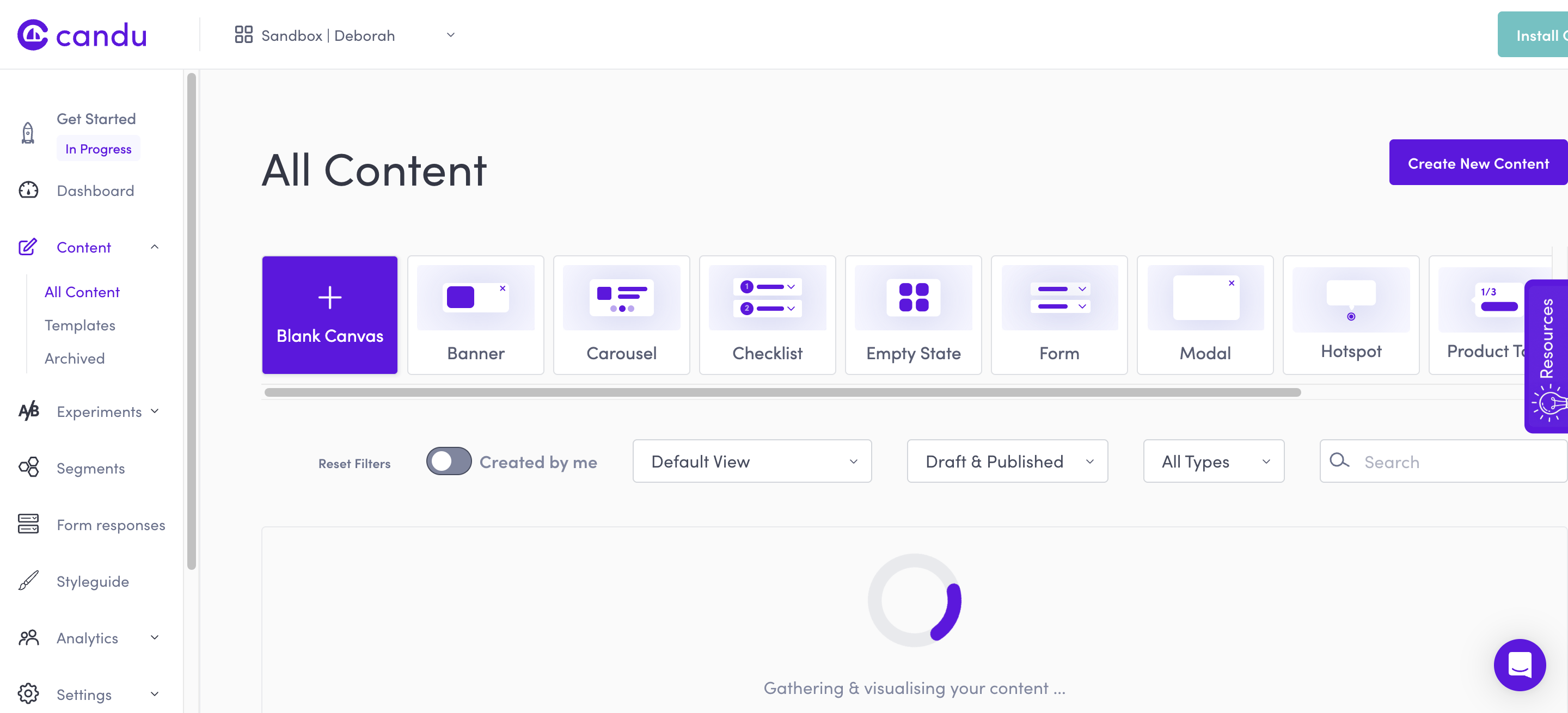Select the Blank Canvas template tile
This screenshot has height=713, width=1568.
pyautogui.click(x=329, y=315)
